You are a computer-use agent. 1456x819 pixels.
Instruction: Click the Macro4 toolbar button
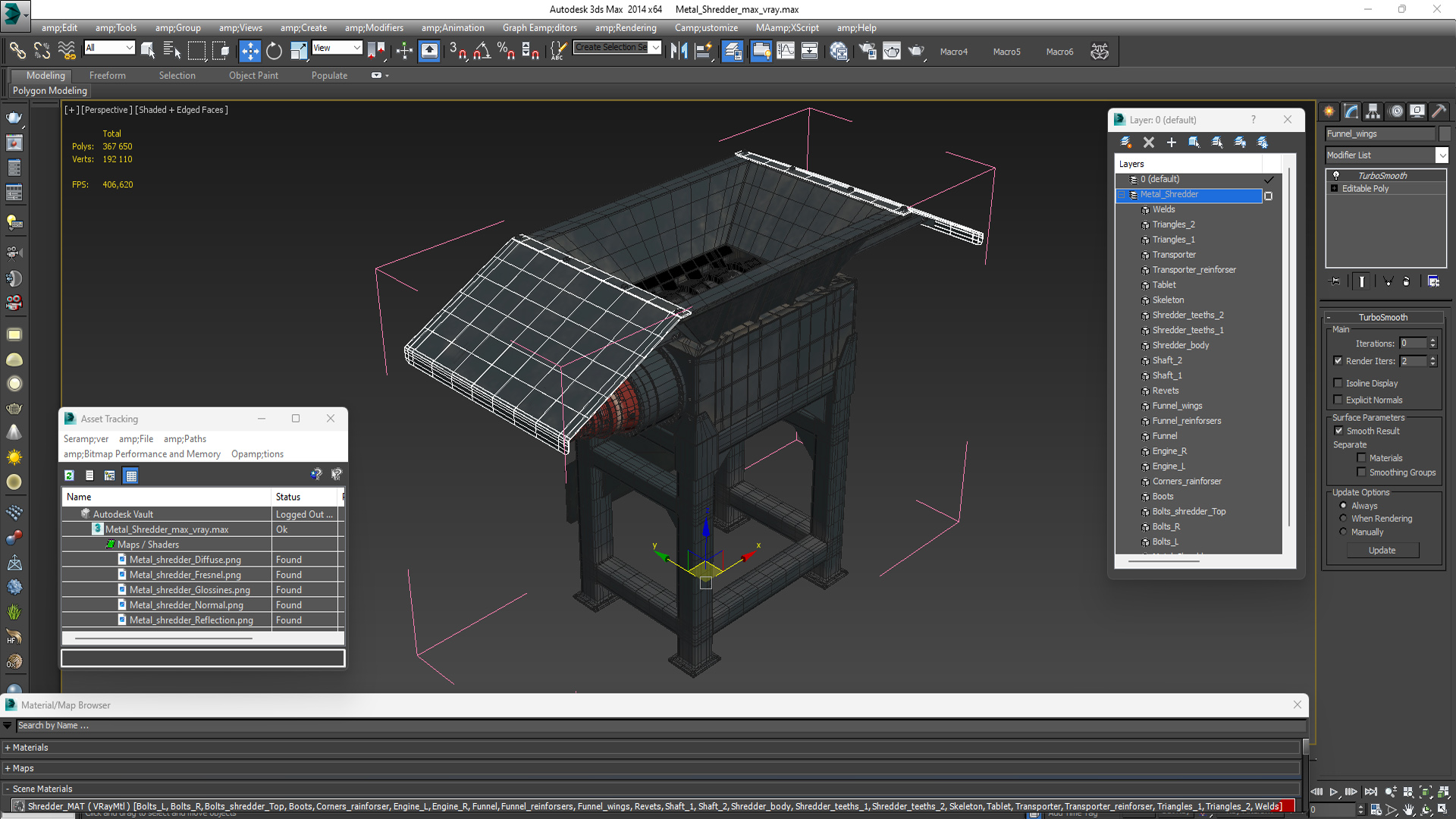point(953,52)
